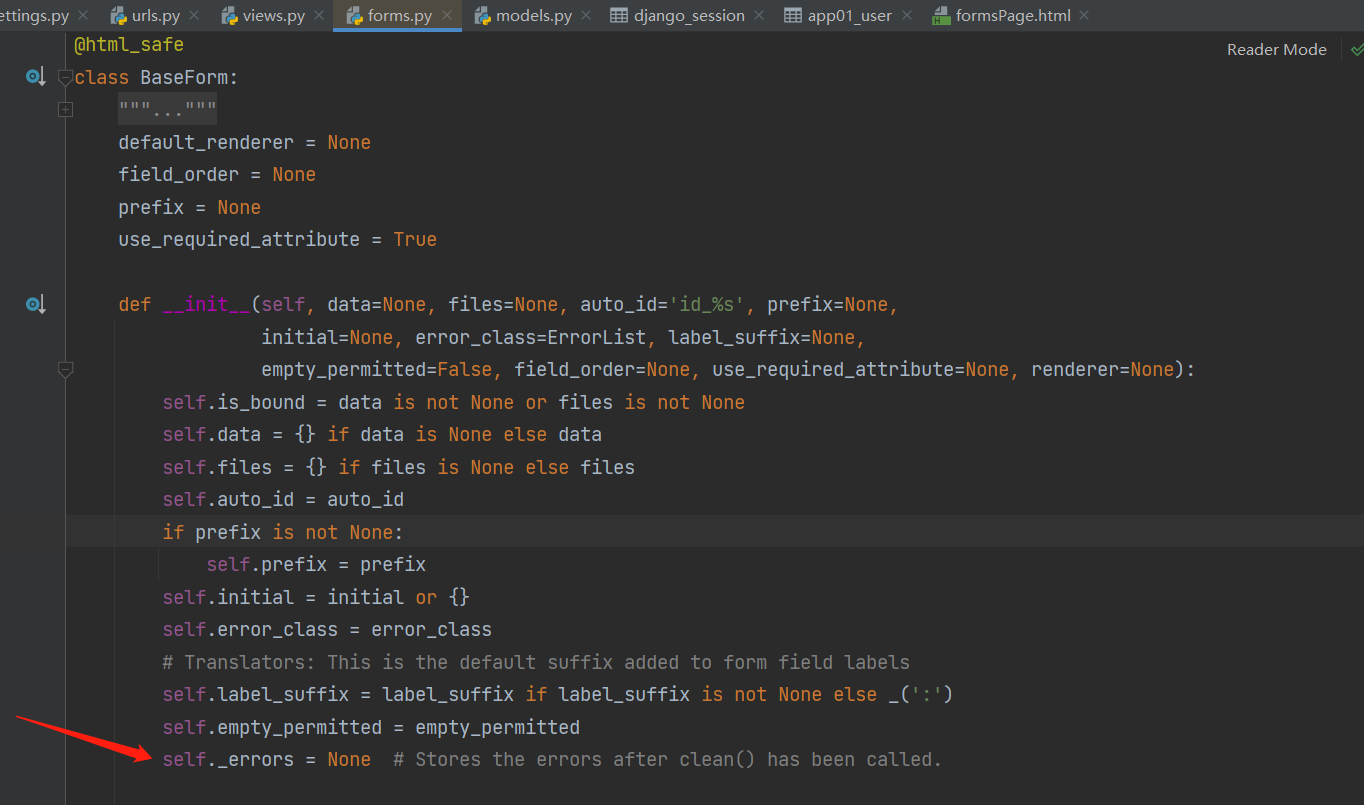
Task: Click the prefix = None class attribute line
Action: (189, 207)
